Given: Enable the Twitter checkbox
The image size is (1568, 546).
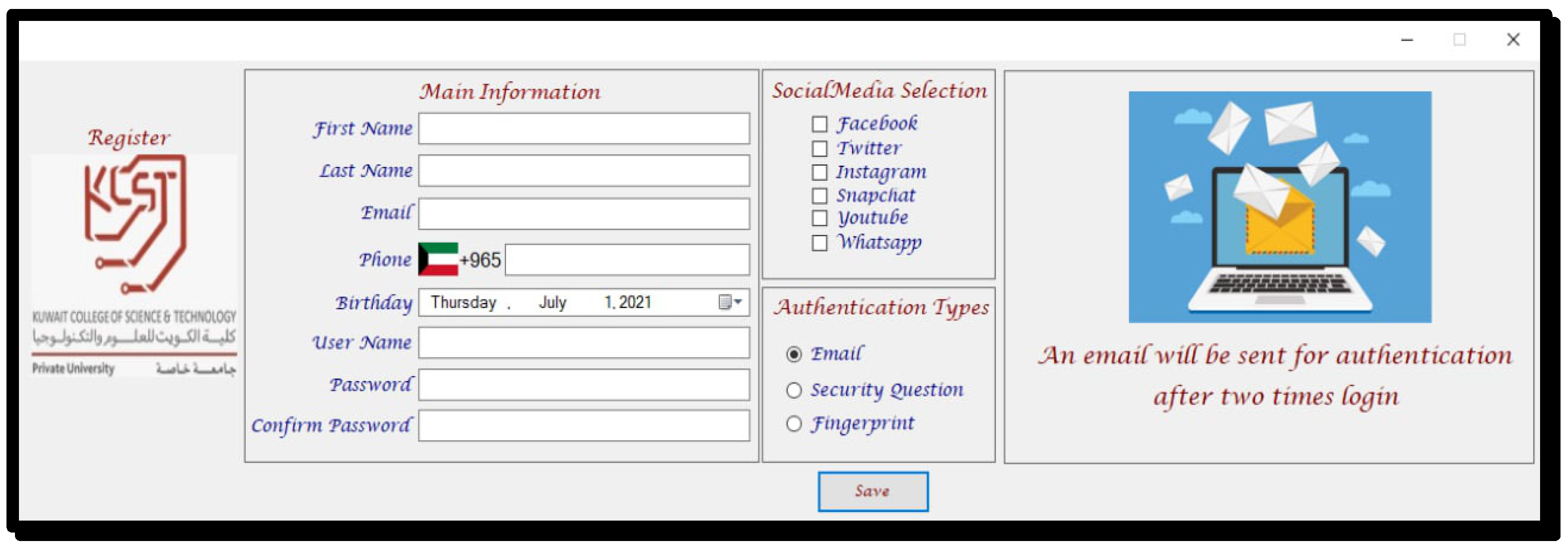Looking at the screenshot, I should tap(819, 148).
